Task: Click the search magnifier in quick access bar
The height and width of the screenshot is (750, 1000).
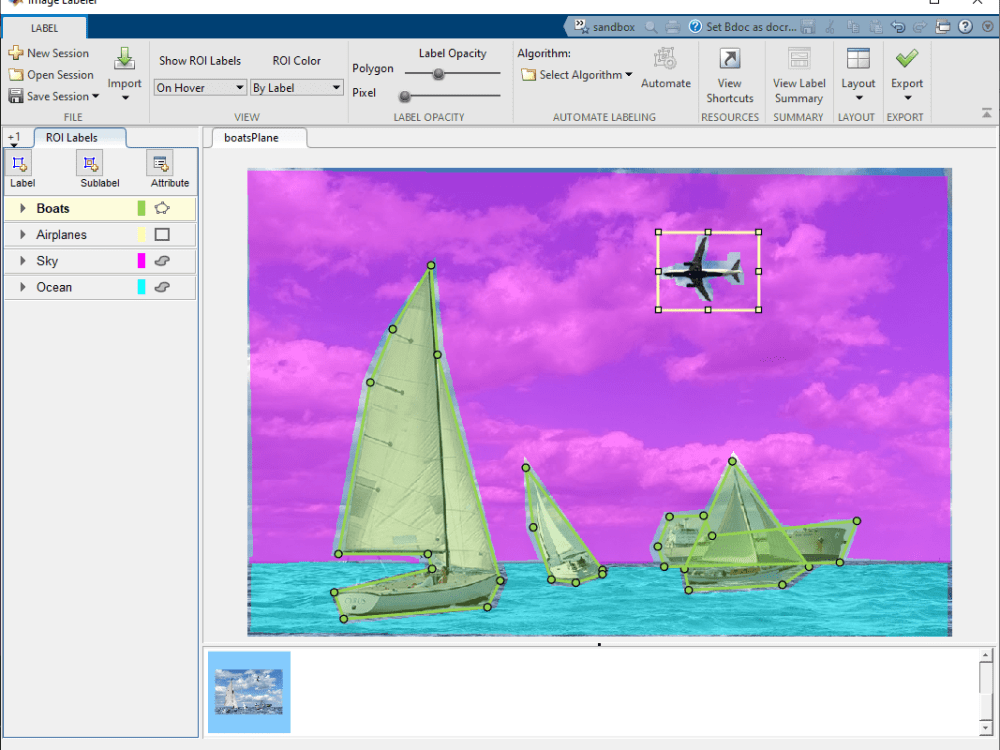Action: pos(651,27)
